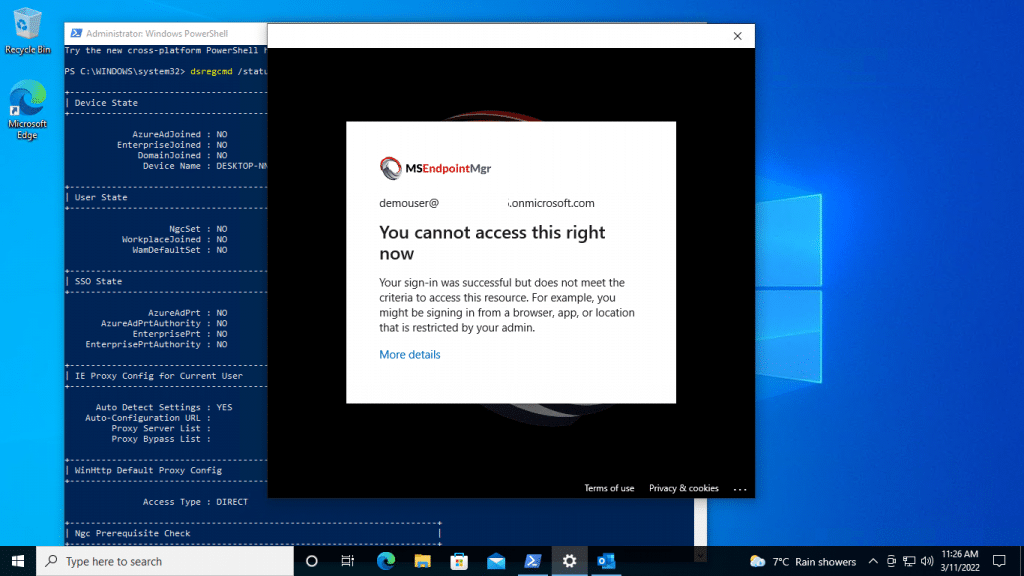Click the PowerShell window vertical scrollbar down arrow
Screen dimensions: 1024x576
[x=700, y=554]
